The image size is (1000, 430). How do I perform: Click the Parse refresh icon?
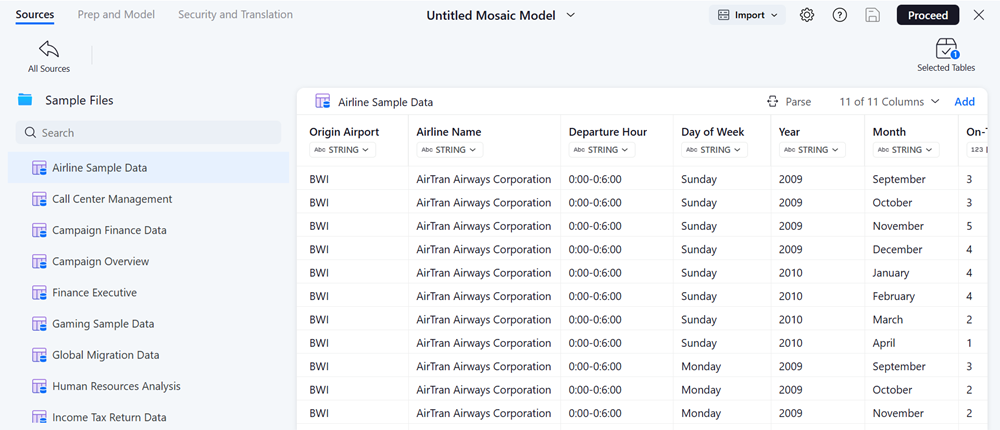tap(772, 102)
